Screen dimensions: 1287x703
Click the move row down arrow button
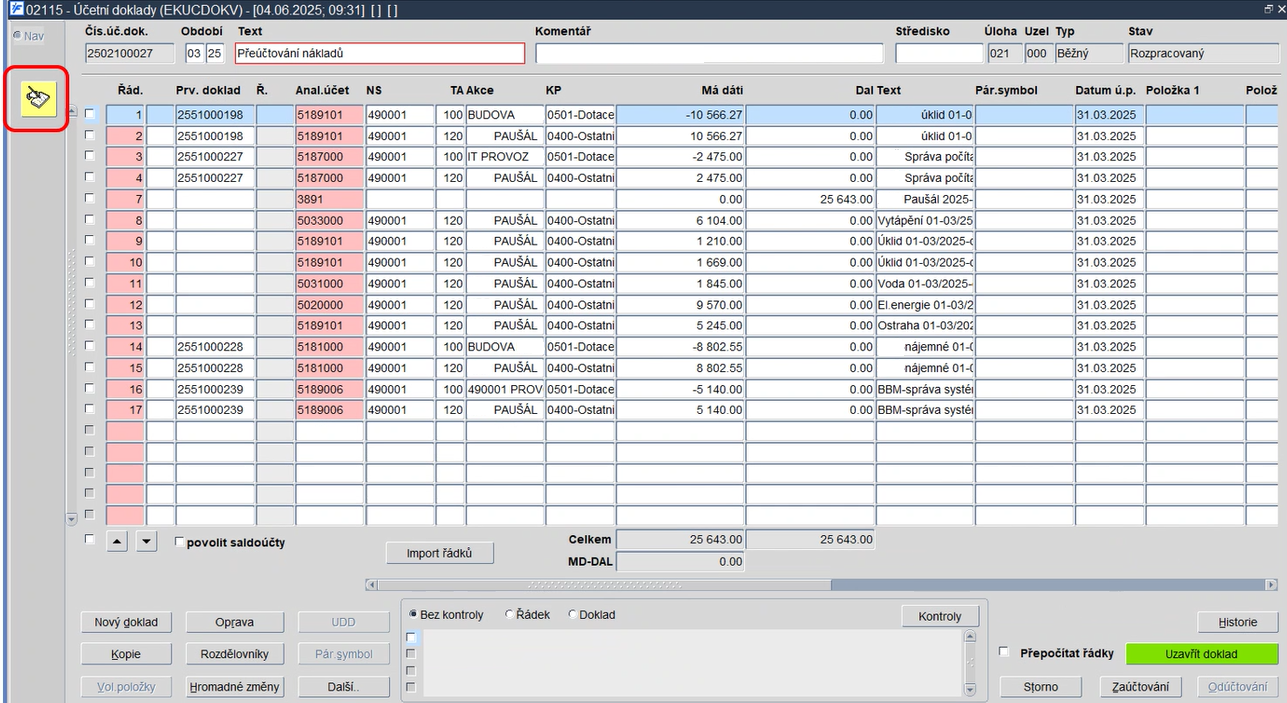[147, 542]
